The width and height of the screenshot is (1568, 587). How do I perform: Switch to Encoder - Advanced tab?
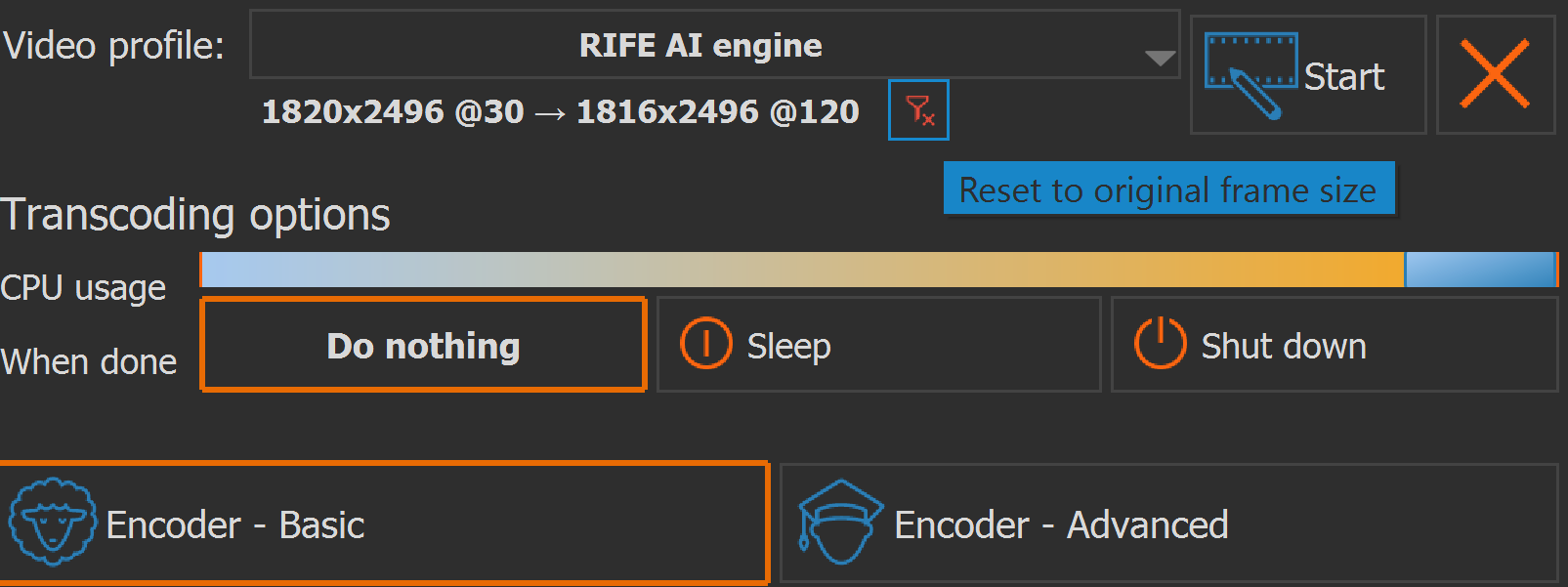[x=1061, y=525]
